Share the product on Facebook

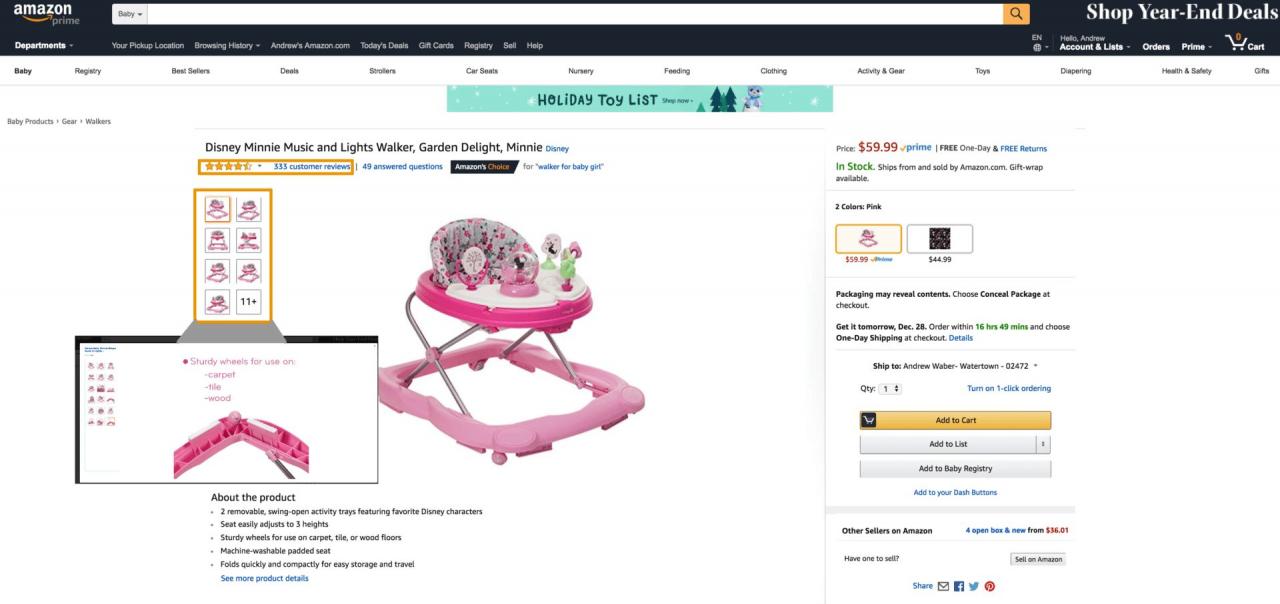point(959,586)
